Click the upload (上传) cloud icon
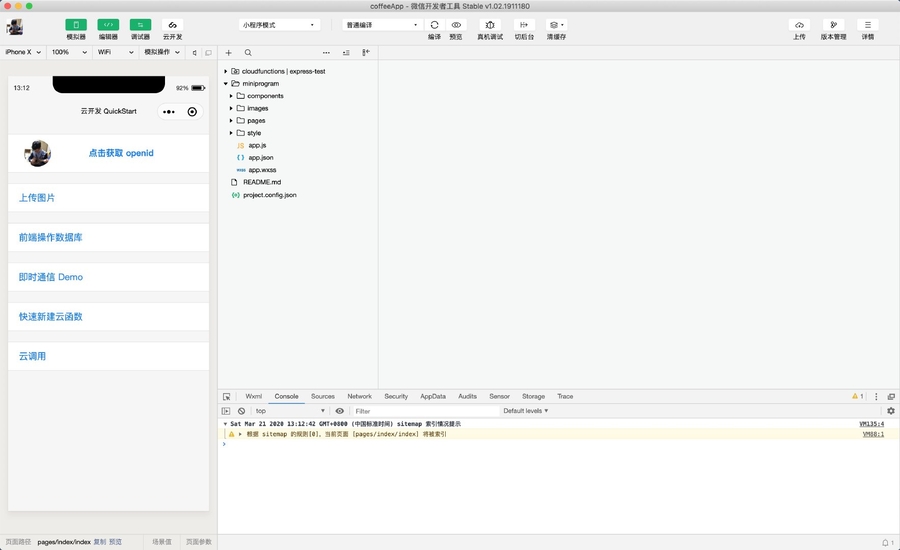Screen dimensions: 900x550 pyautogui.click(x=799, y=25)
